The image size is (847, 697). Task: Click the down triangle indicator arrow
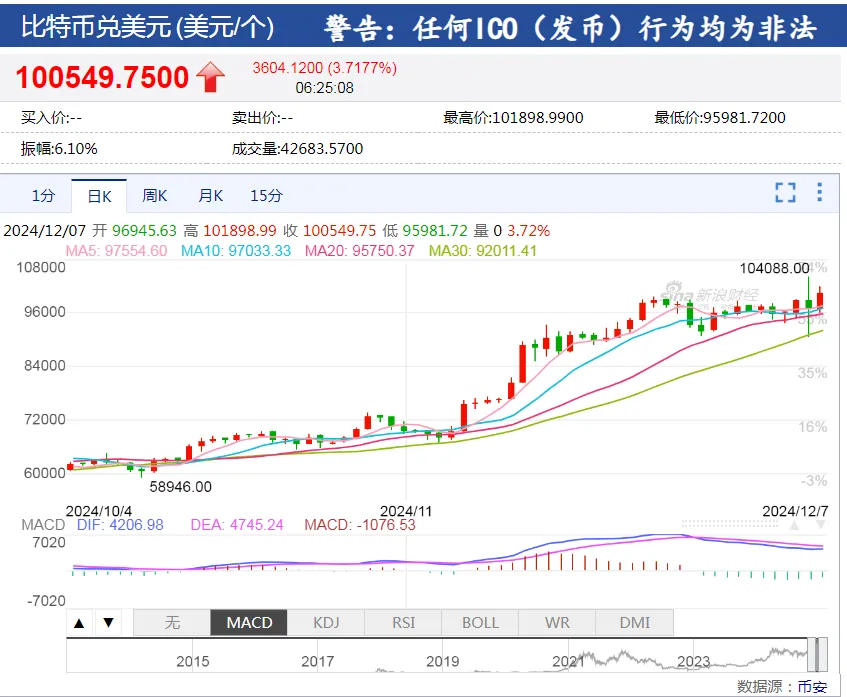tap(108, 622)
